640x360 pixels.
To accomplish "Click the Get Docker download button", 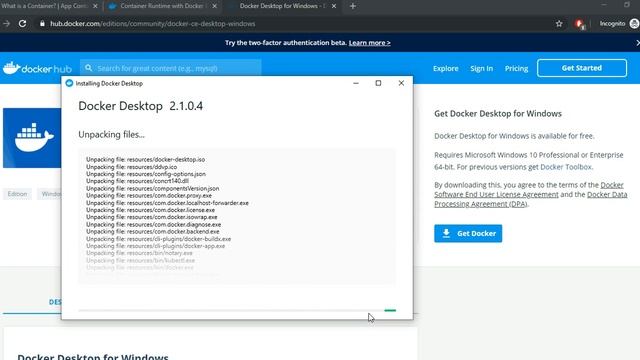I will (468, 233).
